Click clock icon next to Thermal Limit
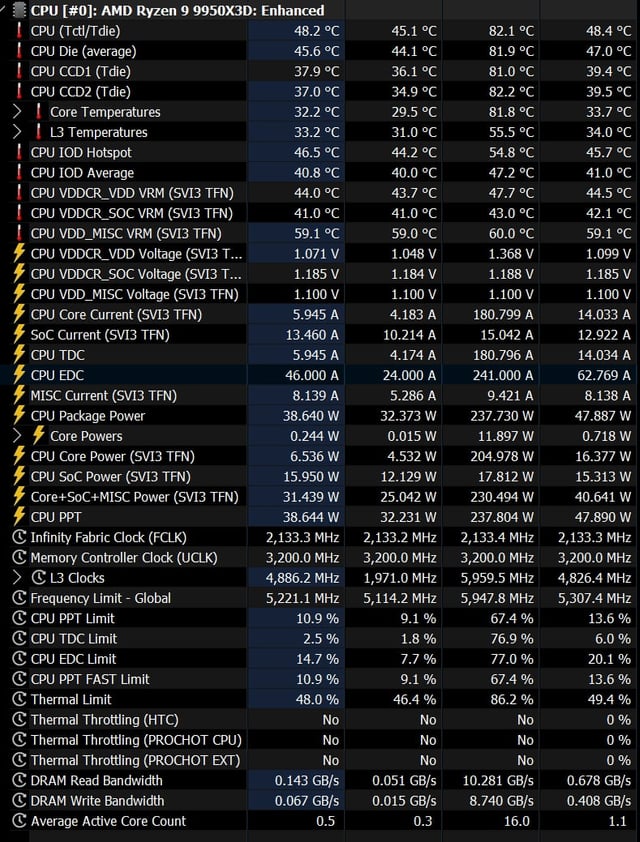 [19, 700]
